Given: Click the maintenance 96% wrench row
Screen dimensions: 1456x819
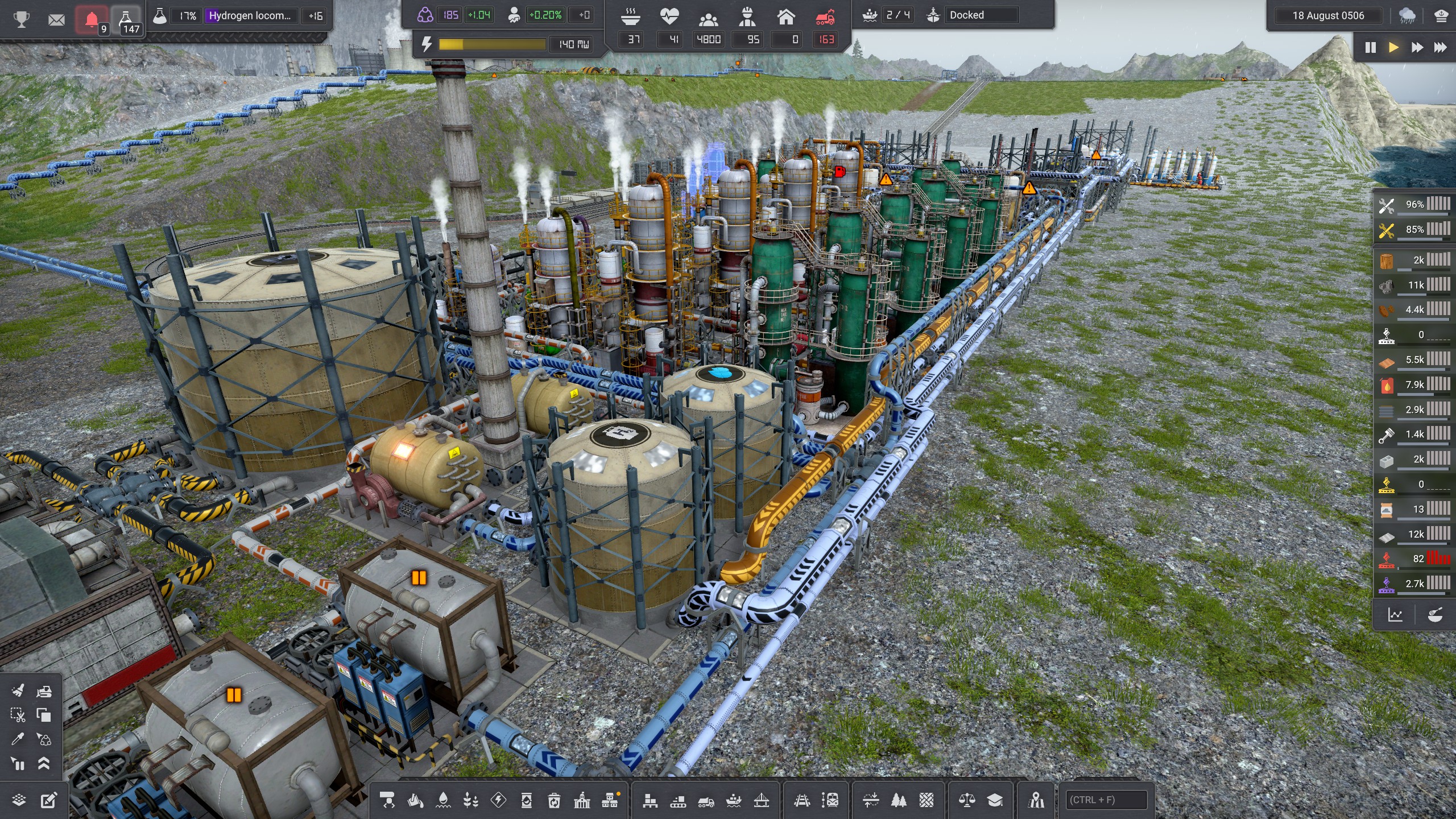Looking at the screenshot, I should [1414, 205].
